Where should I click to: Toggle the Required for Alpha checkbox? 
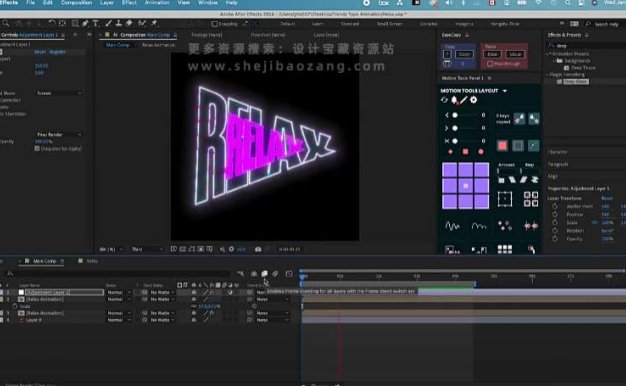pyautogui.click(x=37, y=148)
